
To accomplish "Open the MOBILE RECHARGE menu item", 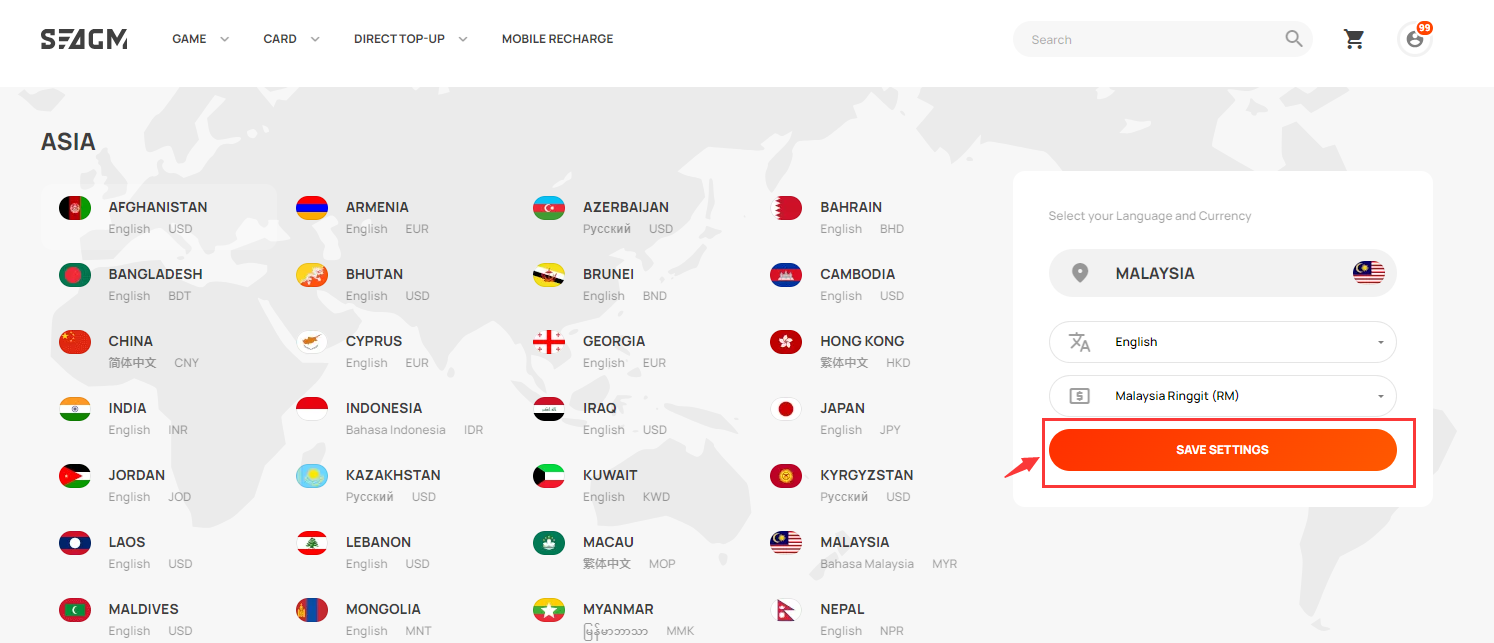I will 557,39.
